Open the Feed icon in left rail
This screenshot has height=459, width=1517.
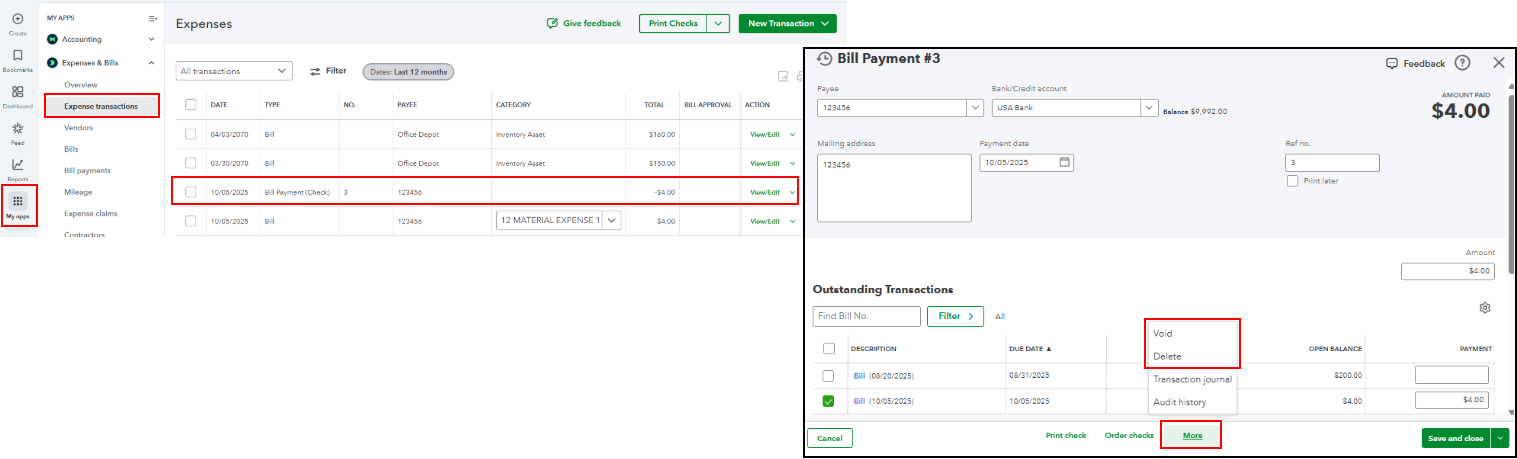pyautogui.click(x=18, y=128)
